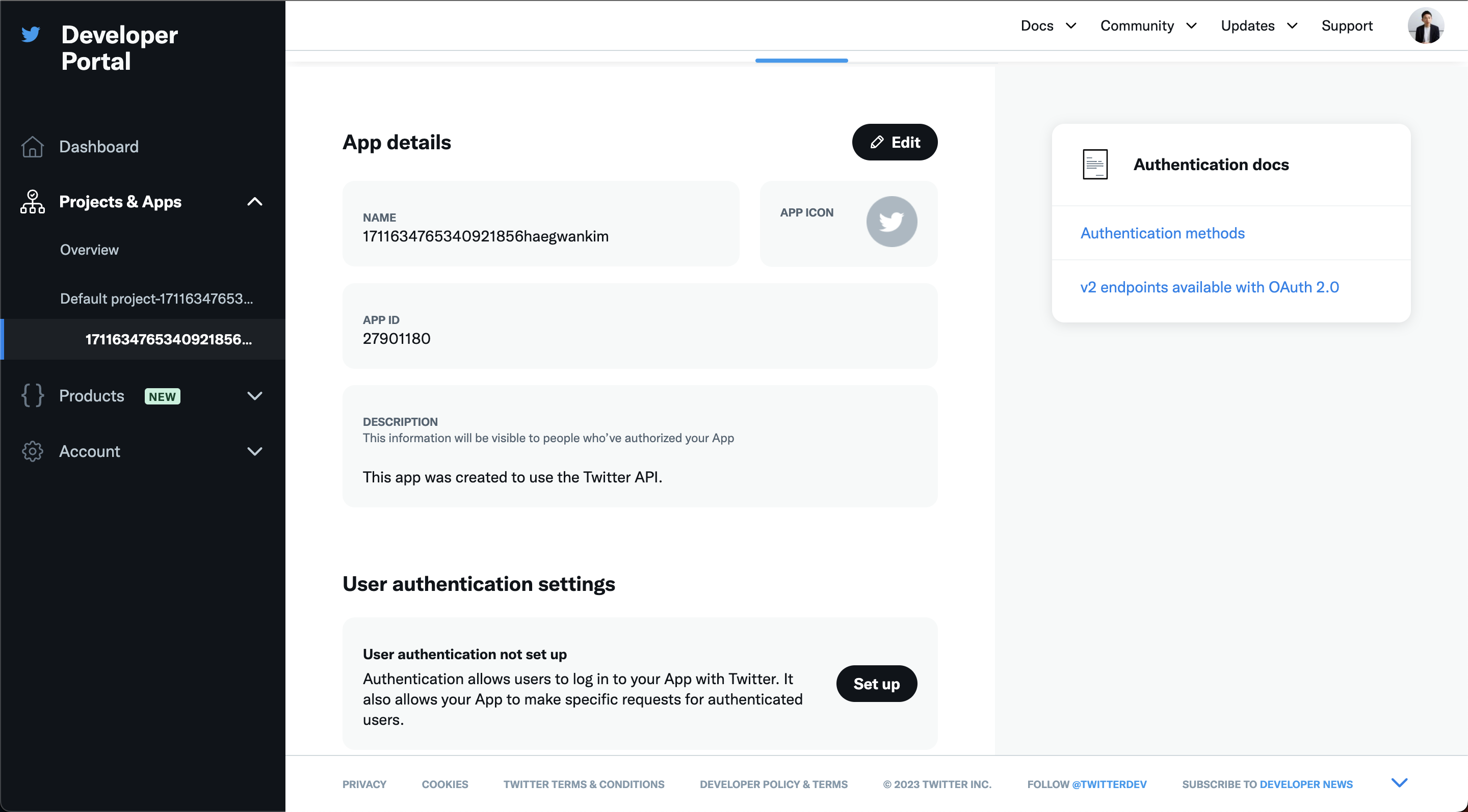Click the Account gear icon
Image resolution: width=1468 pixels, height=812 pixels.
[x=33, y=451]
